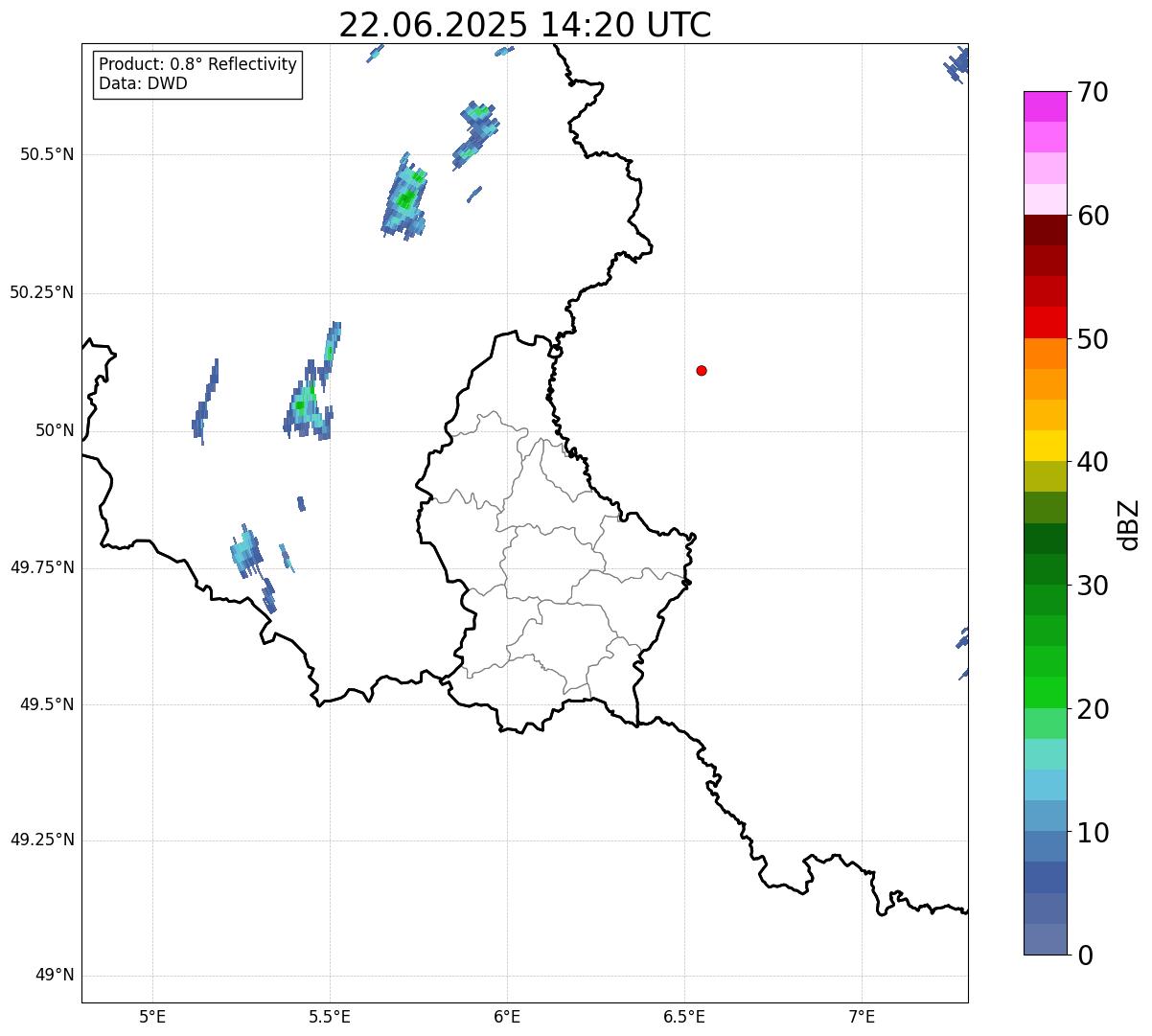Click the 5°E longitude label
Screen dimensions: 1152x1036
pos(152,1016)
